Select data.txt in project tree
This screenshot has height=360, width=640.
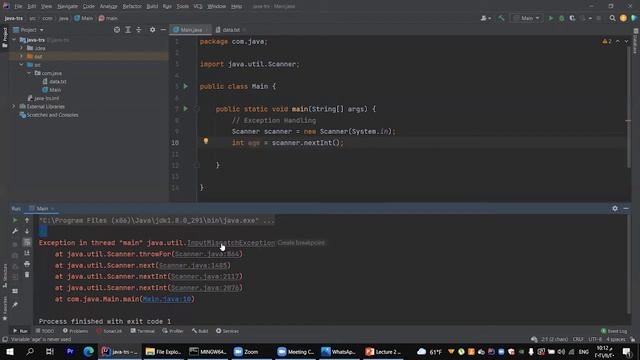(x=54, y=81)
